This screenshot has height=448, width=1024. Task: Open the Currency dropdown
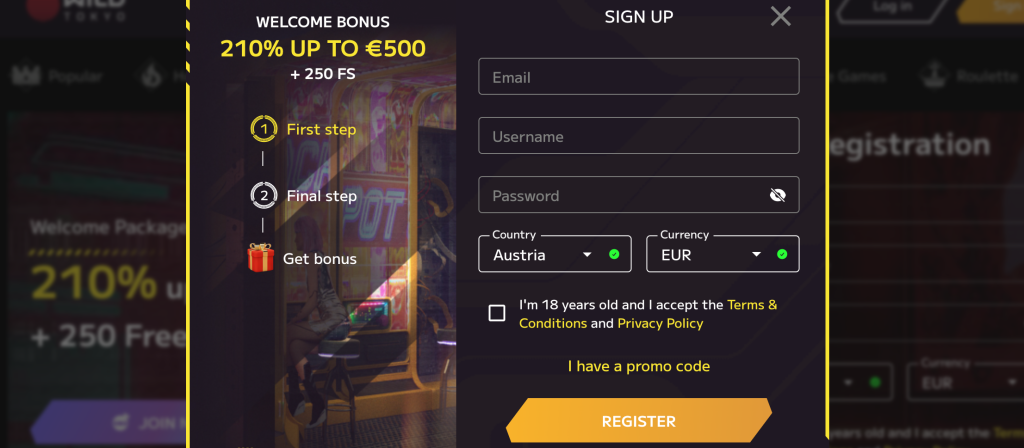coord(713,255)
